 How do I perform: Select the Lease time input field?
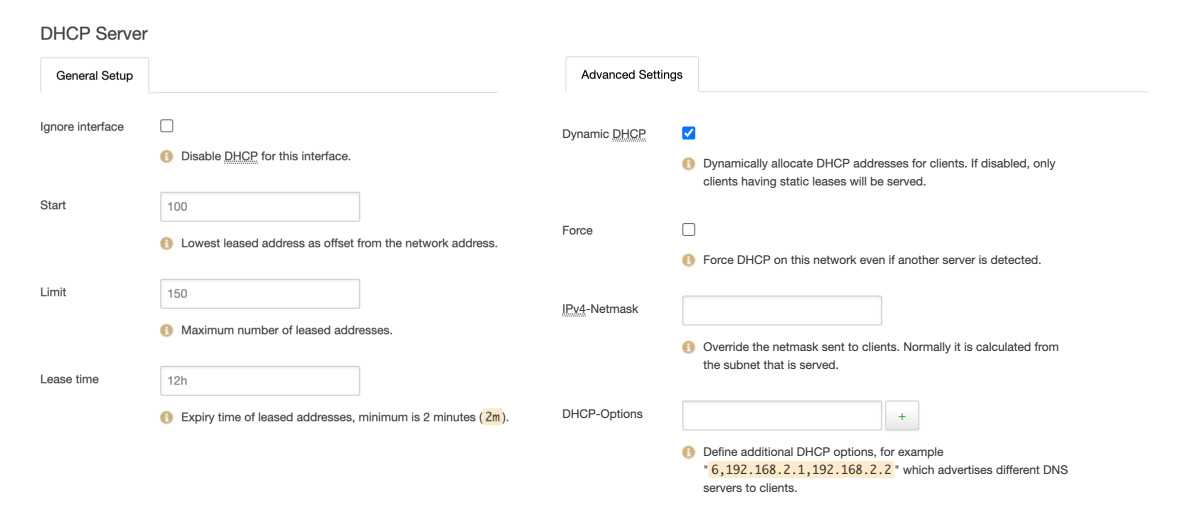point(260,381)
